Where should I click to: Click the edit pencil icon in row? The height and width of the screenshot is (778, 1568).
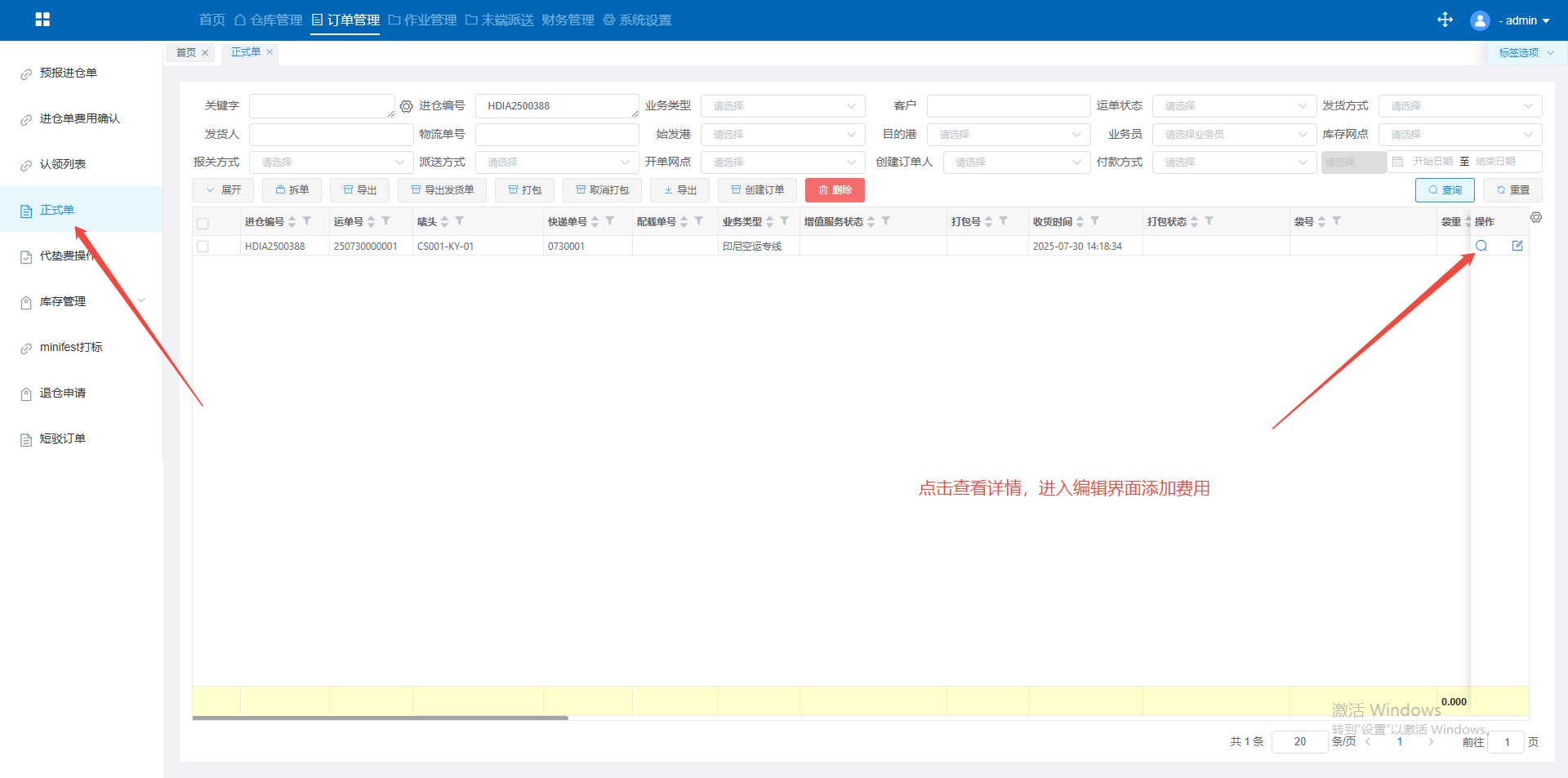click(1517, 246)
